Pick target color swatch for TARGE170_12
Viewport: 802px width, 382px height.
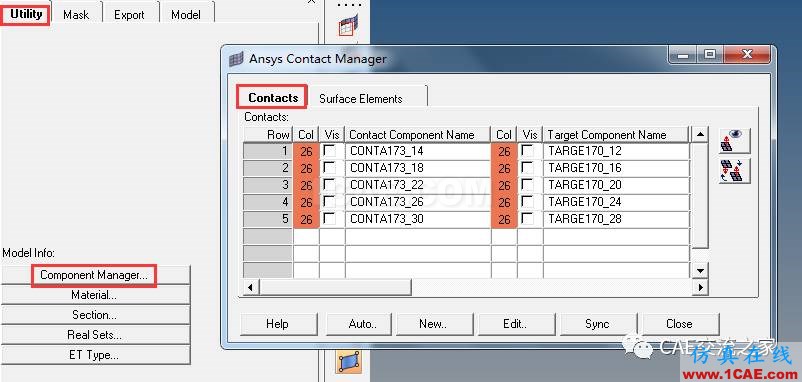coord(504,151)
